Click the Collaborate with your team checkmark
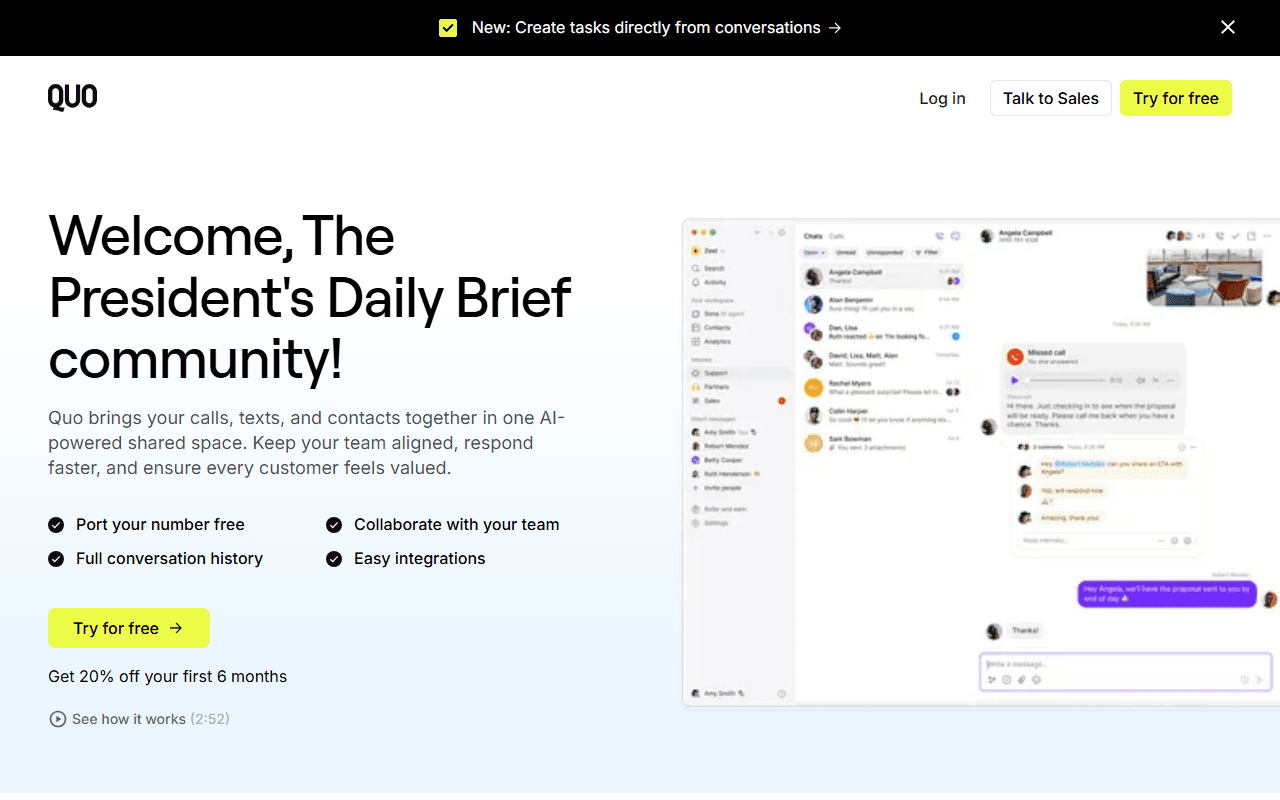 pyautogui.click(x=334, y=525)
